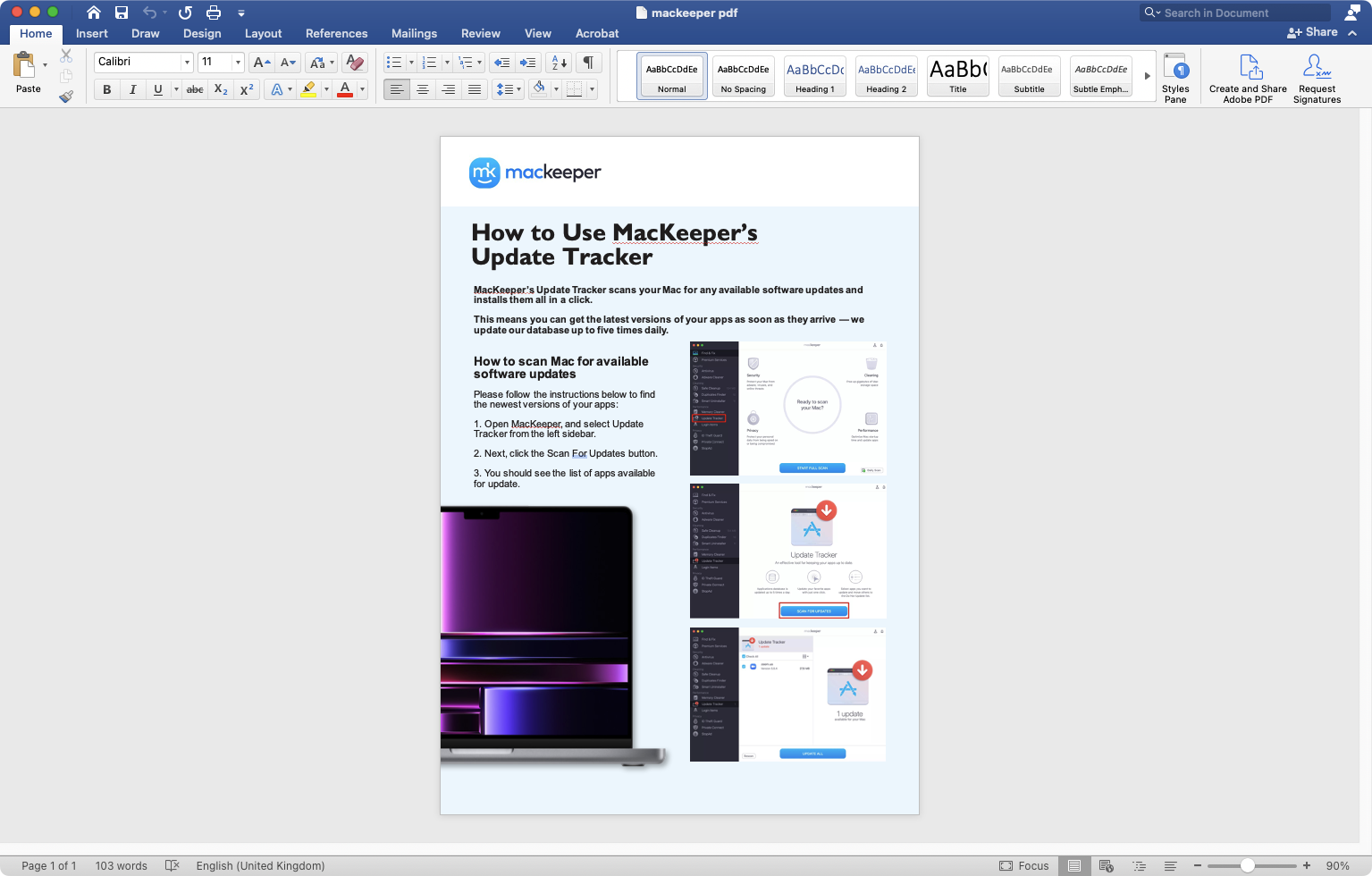Decrease paragraph indent
Screen dimensions: 1372x876
[x=501, y=63]
